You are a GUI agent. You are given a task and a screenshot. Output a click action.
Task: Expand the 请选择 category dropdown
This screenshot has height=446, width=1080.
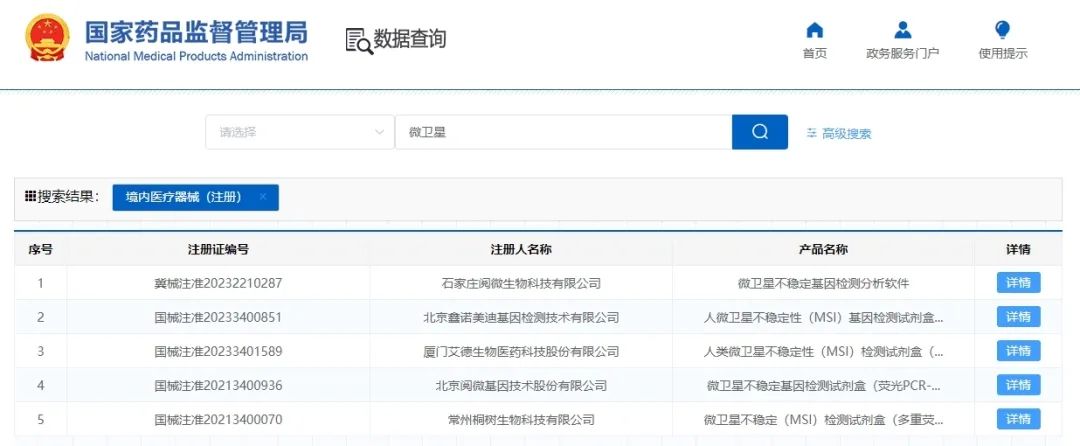coord(299,132)
